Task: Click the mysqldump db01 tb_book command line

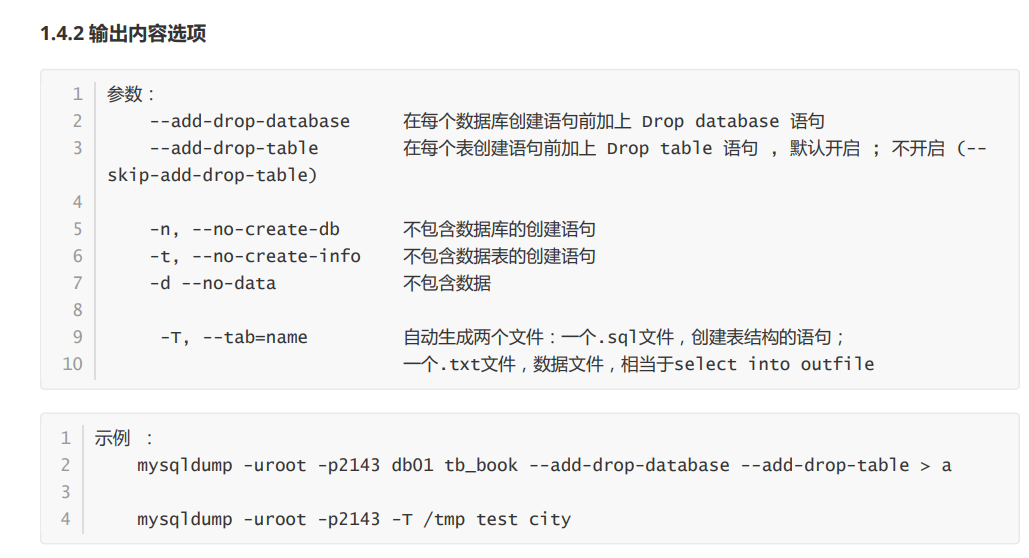Action: coord(543,465)
